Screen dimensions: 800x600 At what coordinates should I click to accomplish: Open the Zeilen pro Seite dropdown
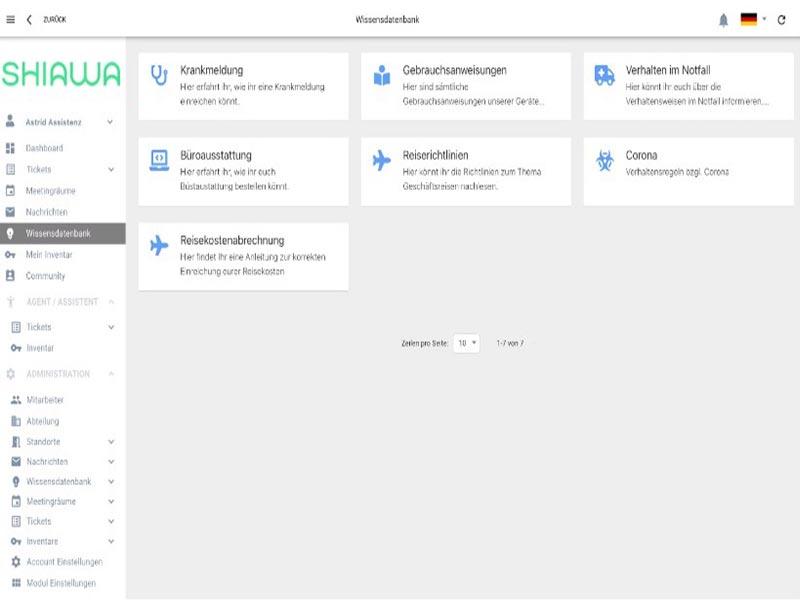pos(466,343)
